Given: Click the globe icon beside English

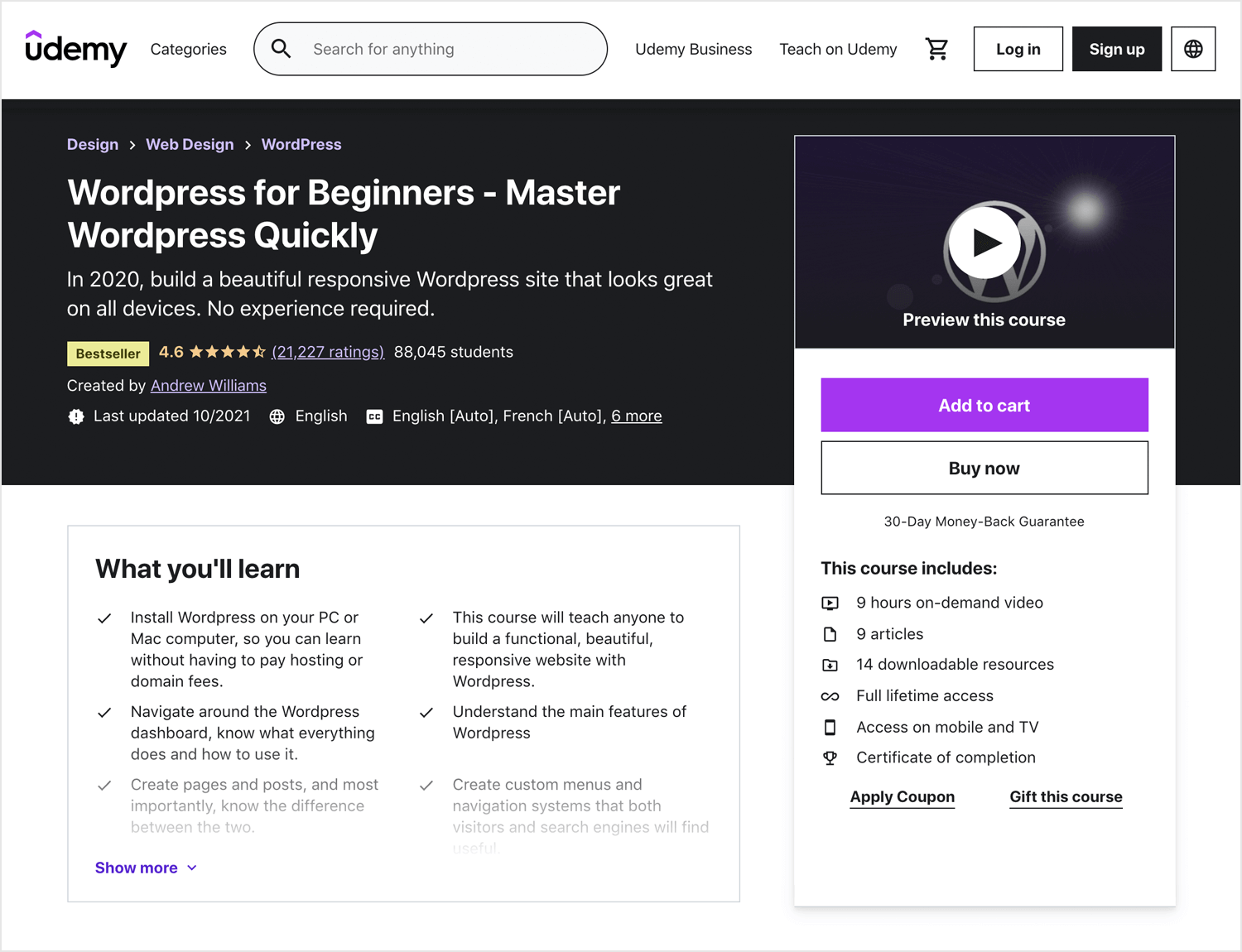Looking at the screenshot, I should (277, 416).
